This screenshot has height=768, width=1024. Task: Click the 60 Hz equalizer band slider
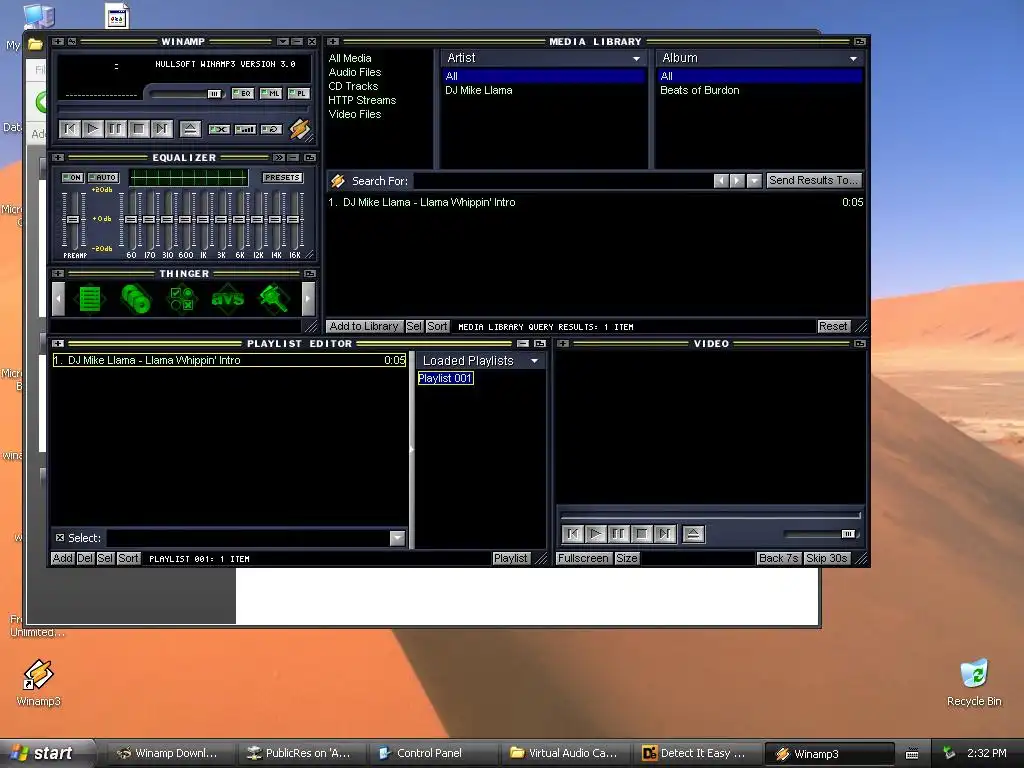[131, 219]
